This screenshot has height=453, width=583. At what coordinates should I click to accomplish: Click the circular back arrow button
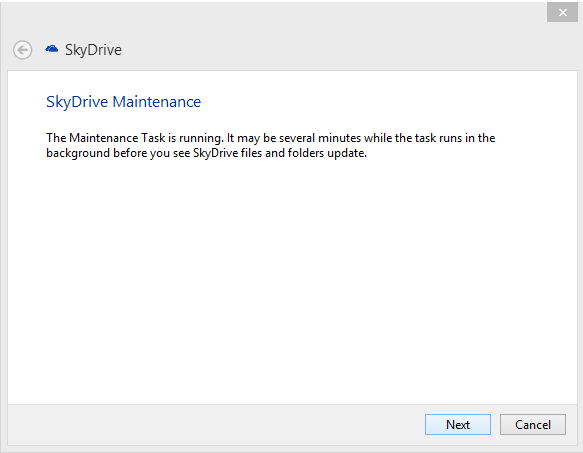22,50
